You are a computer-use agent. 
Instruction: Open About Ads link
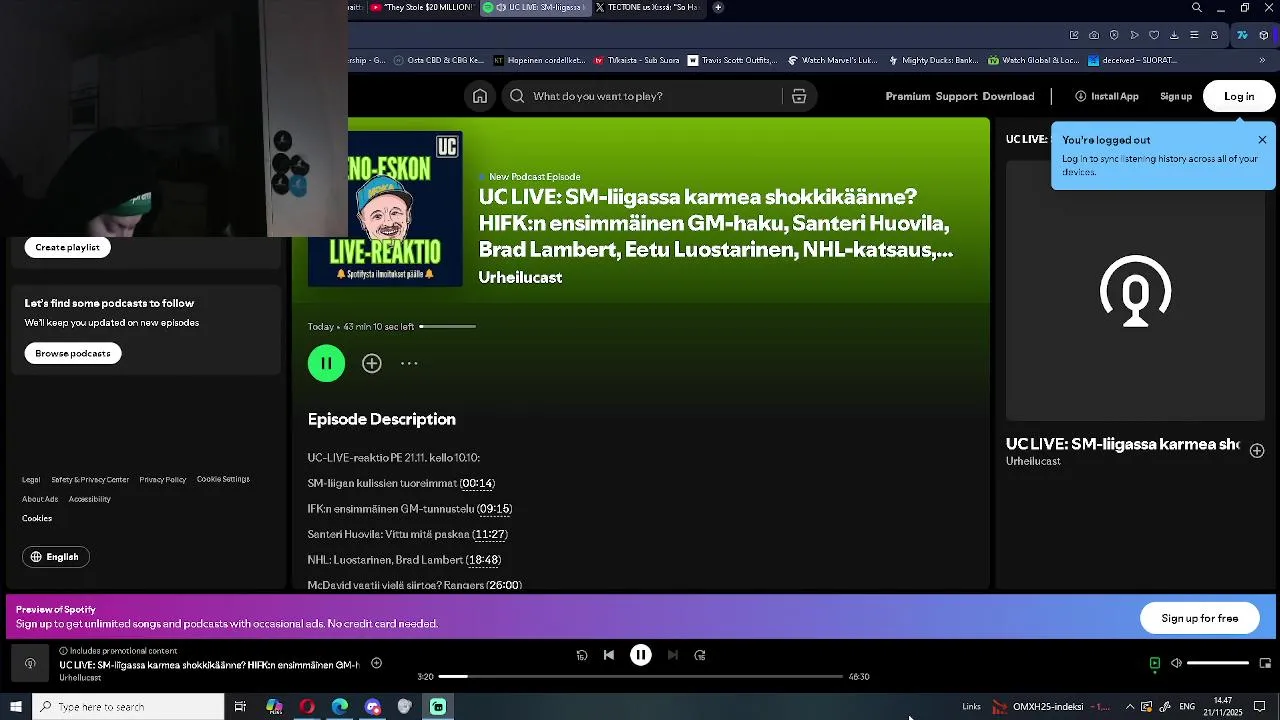tap(40, 499)
